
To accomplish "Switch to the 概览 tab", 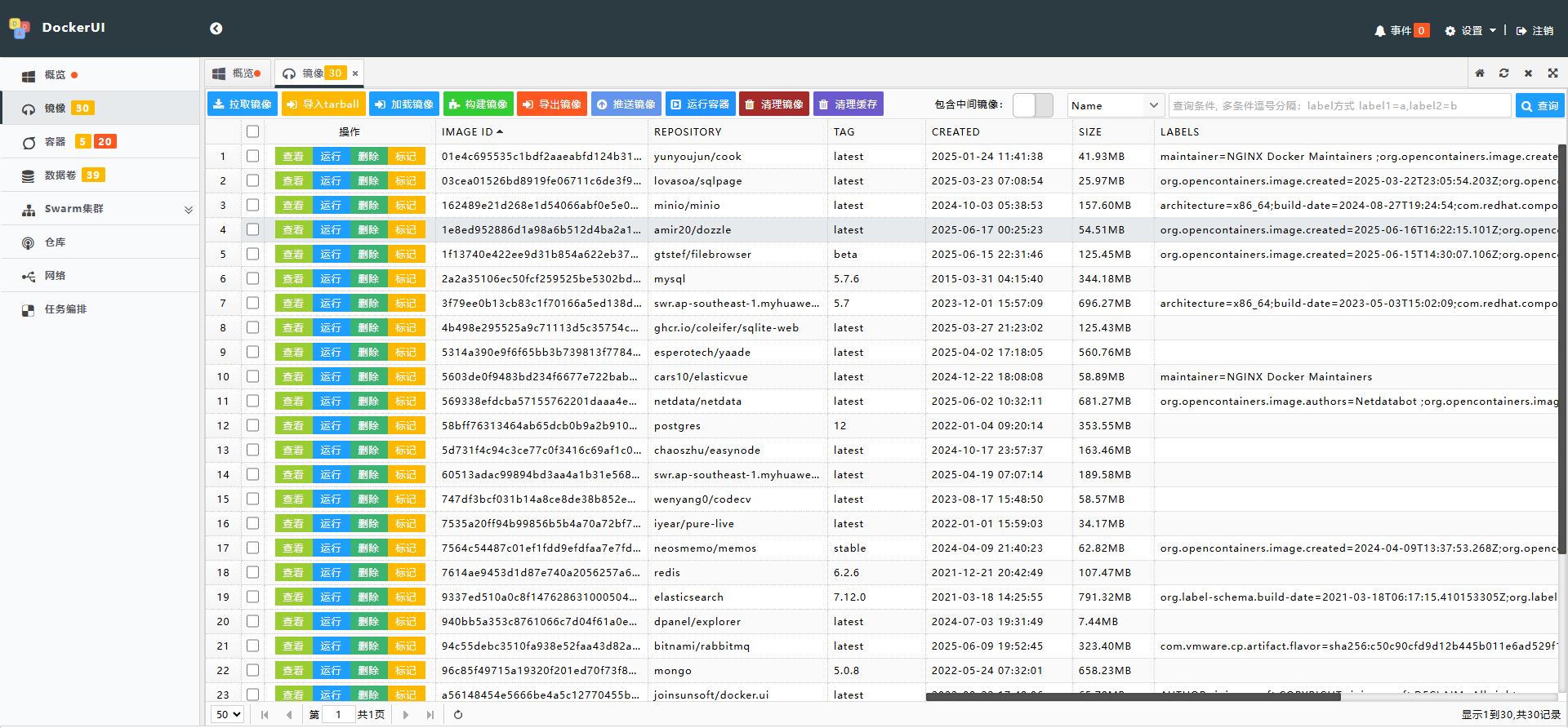I will (x=238, y=73).
